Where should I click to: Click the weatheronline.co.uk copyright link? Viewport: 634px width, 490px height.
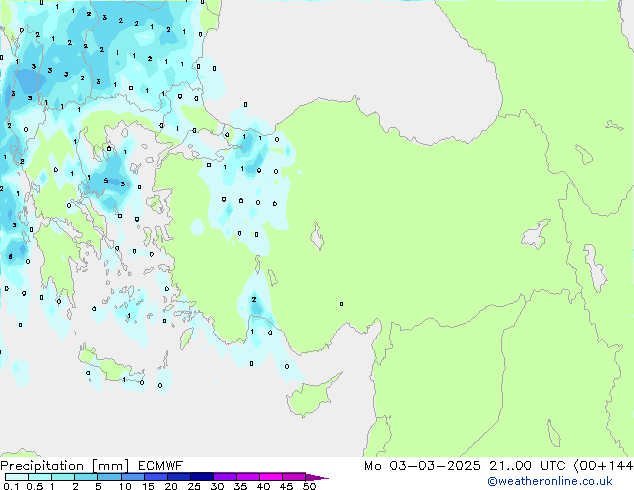pyautogui.click(x=550, y=481)
